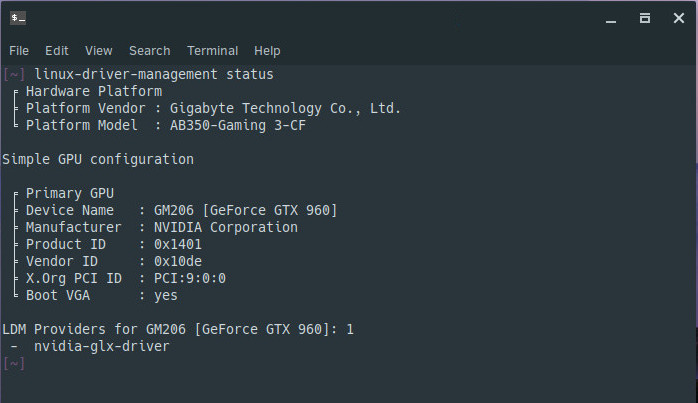Maximize the terminal window

coord(645,18)
